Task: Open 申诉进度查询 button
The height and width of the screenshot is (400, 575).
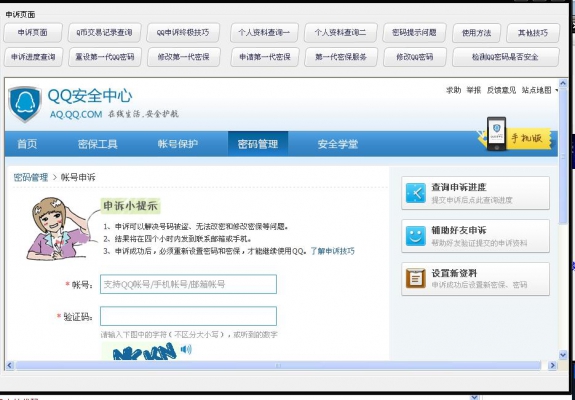Action: pyautogui.click(x=33, y=57)
